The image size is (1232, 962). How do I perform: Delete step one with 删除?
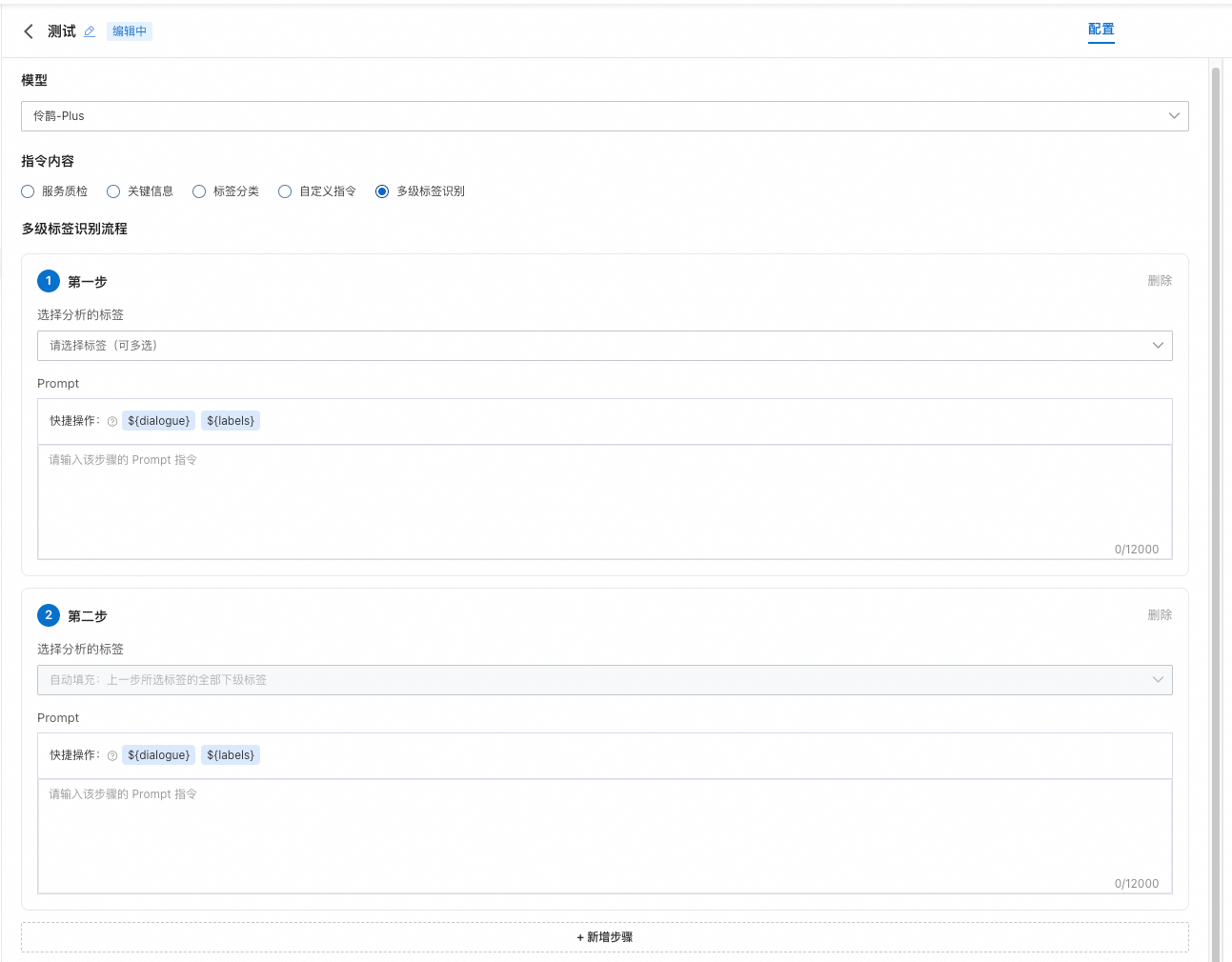point(1160,281)
